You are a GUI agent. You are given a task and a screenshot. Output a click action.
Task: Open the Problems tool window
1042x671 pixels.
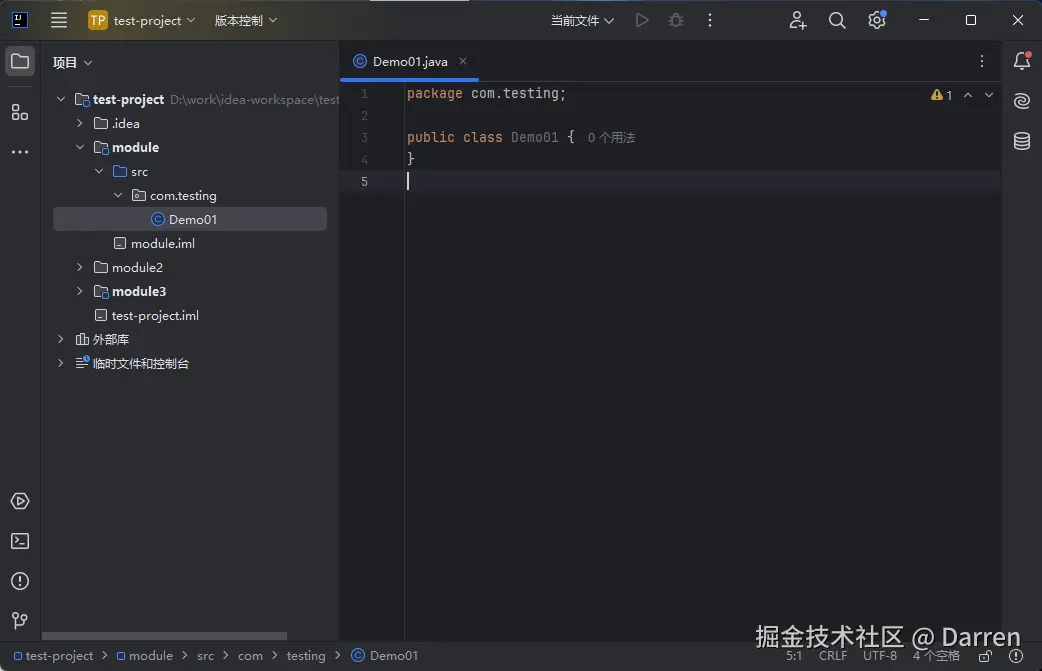tap(20, 581)
